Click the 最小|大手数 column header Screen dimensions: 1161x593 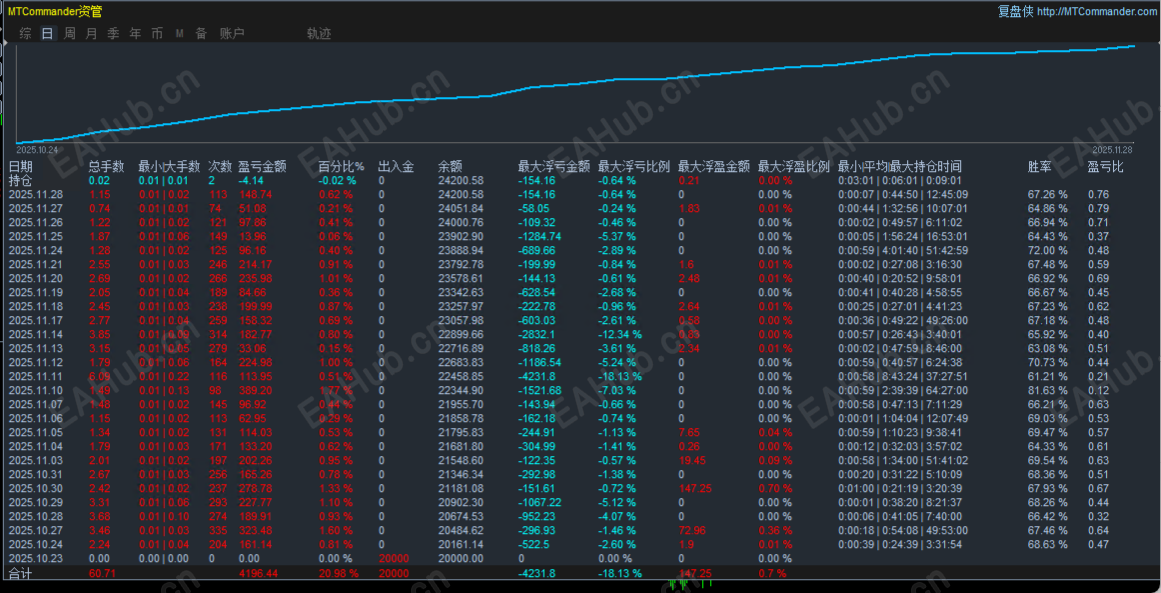(x=170, y=167)
